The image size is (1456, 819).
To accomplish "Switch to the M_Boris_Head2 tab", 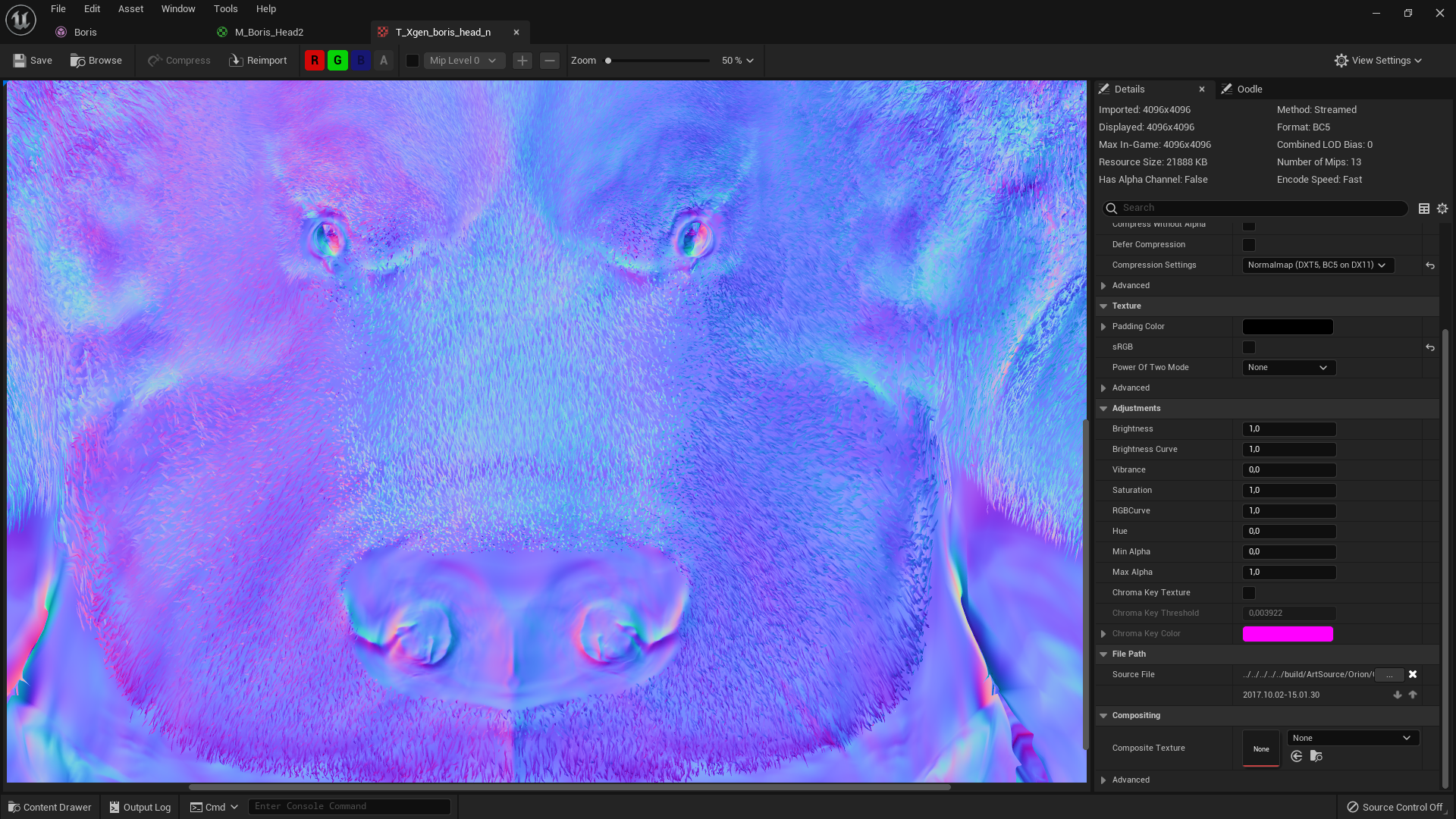I will coord(268,32).
